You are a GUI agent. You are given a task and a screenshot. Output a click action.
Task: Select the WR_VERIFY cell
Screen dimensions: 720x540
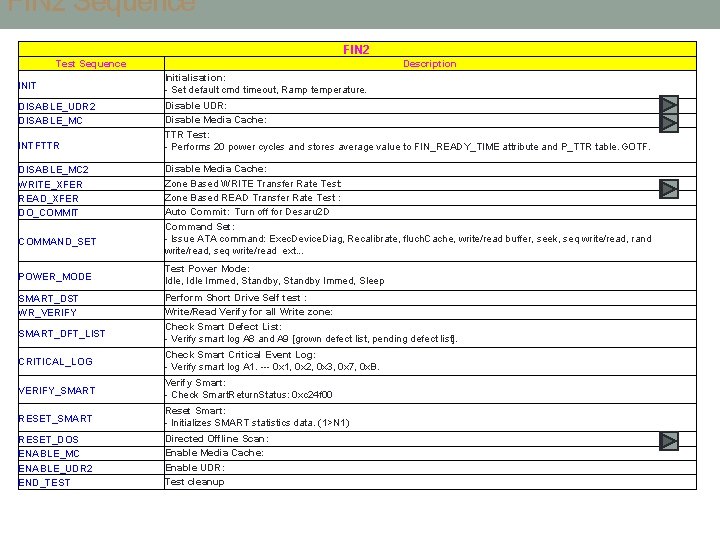pyautogui.click(x=91, y=312)
